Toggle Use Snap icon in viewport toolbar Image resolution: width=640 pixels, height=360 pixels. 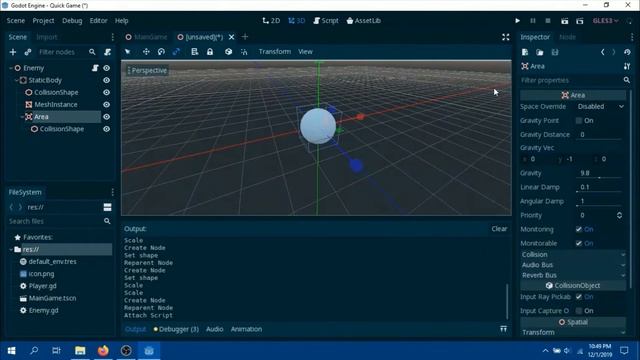pyautogui.click(x=244, y=52)
